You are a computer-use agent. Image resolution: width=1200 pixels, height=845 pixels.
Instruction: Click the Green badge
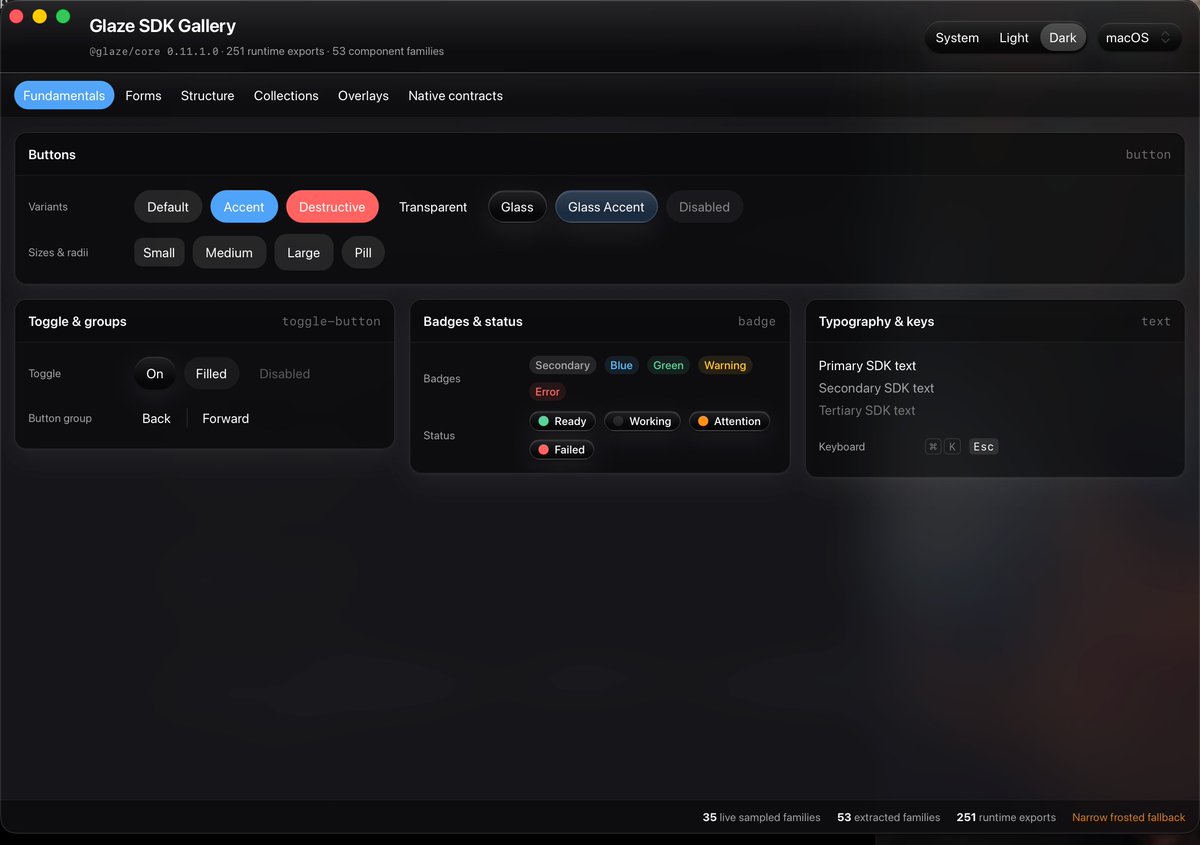[x=669, y=366]
